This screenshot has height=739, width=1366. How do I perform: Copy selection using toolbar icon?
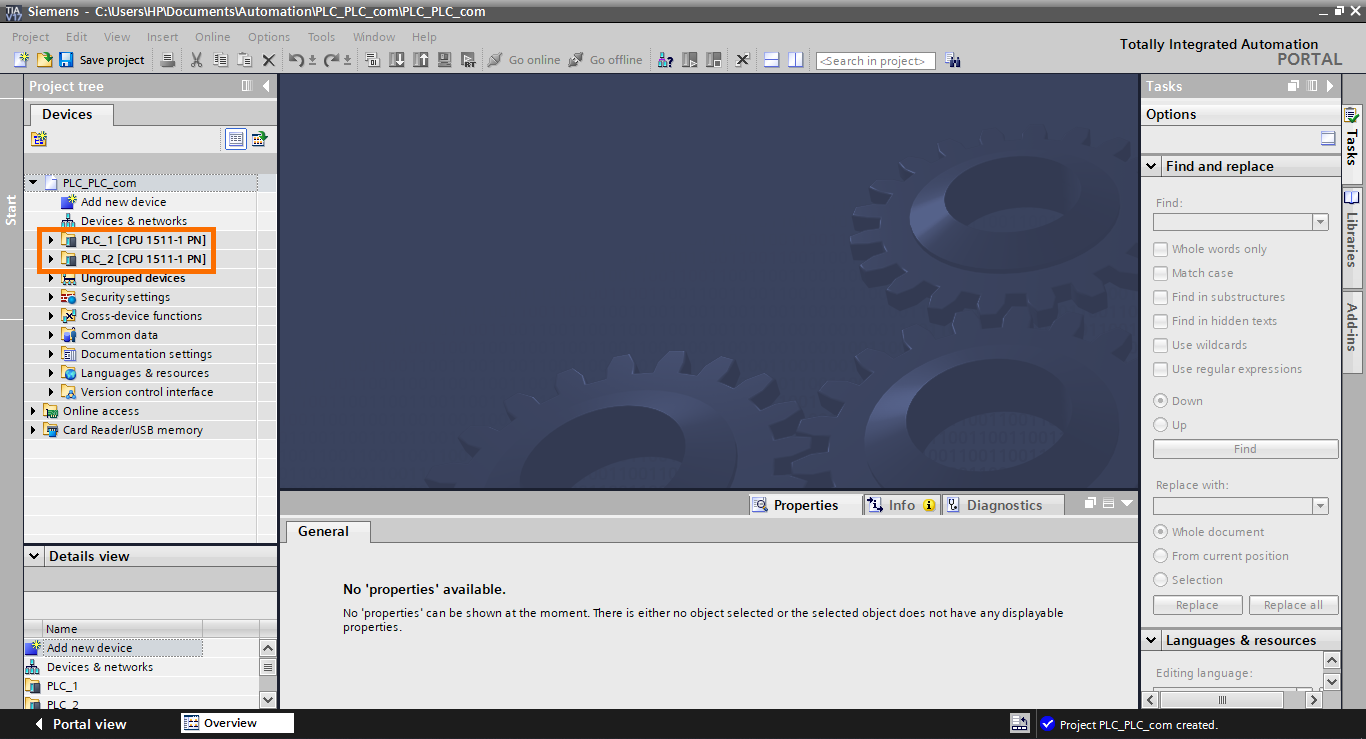pos(220,60)
